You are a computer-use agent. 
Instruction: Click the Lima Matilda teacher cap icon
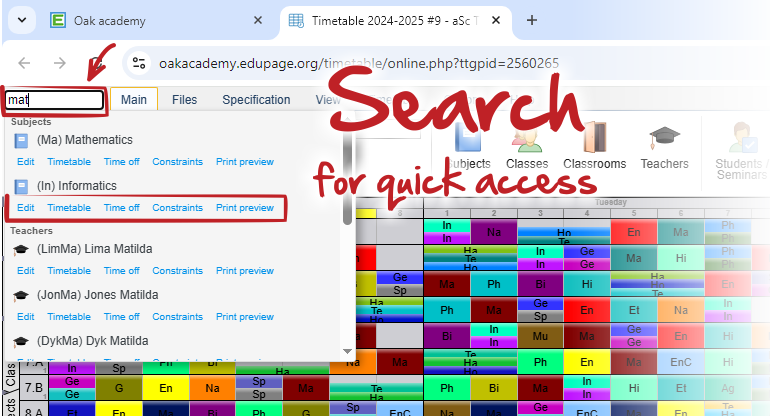click(x=21, y=250)
